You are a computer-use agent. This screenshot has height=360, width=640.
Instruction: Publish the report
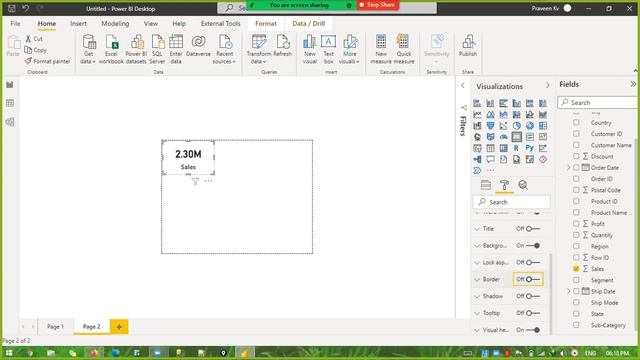(468, 46)
